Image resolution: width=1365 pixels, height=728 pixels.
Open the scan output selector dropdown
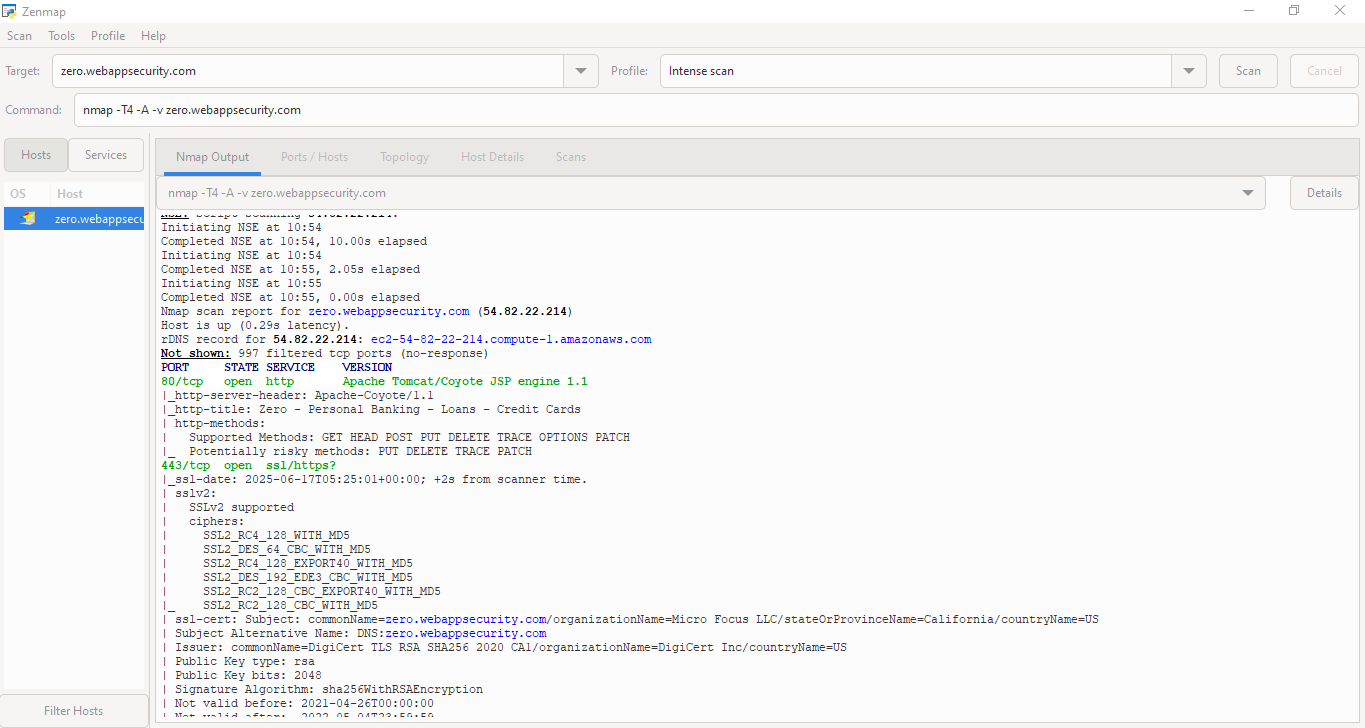tap(711, 193)
